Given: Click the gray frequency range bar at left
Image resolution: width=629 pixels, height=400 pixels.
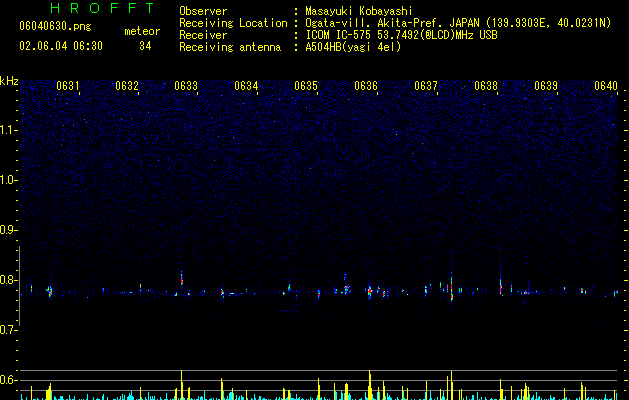Looking at the screenshot, I should pos(20,286).
